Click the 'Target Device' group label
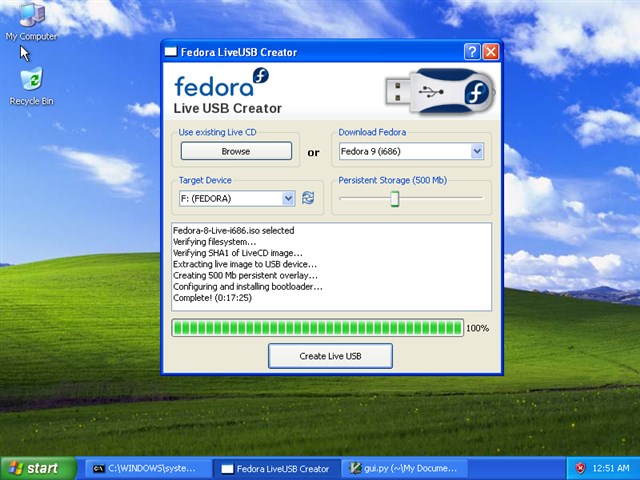 pos(205,180)
